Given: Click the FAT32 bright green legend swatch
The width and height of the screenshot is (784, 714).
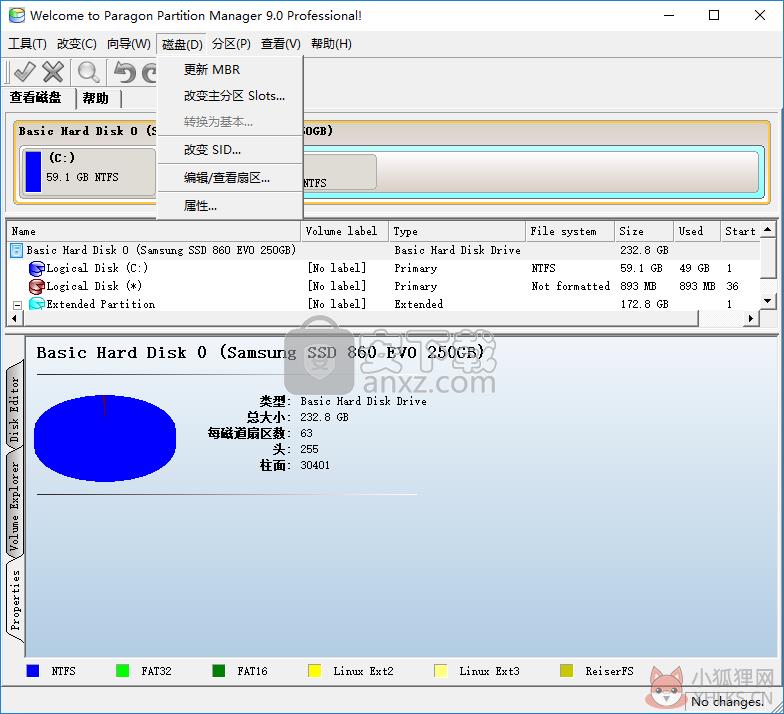Looking at the screenshot, I should coord(122,671).
